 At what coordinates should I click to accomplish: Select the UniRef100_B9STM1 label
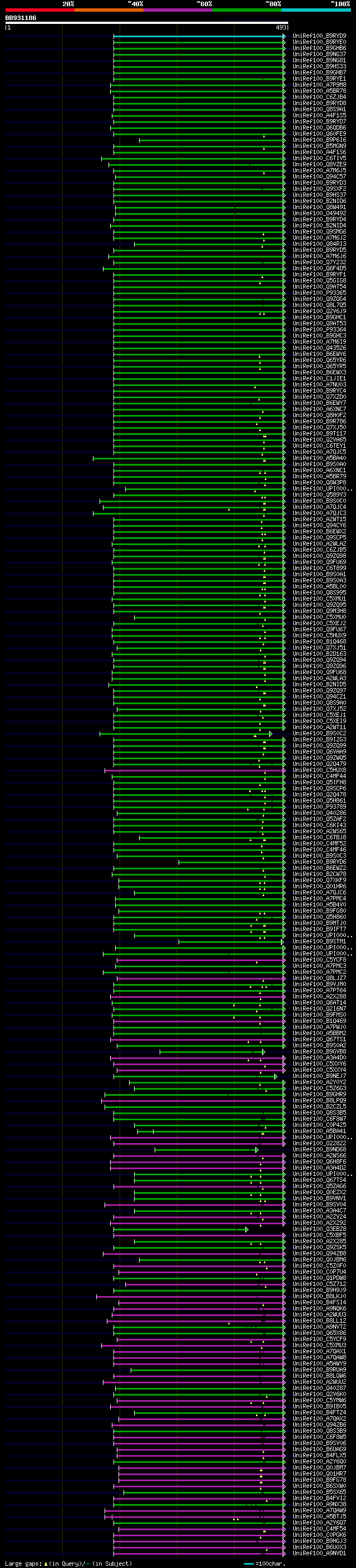point(319,942)
